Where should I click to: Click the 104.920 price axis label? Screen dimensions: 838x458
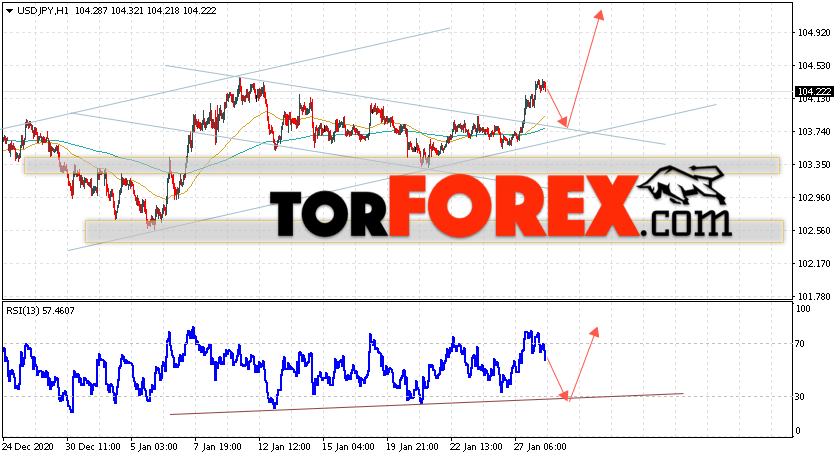point(814,33)
